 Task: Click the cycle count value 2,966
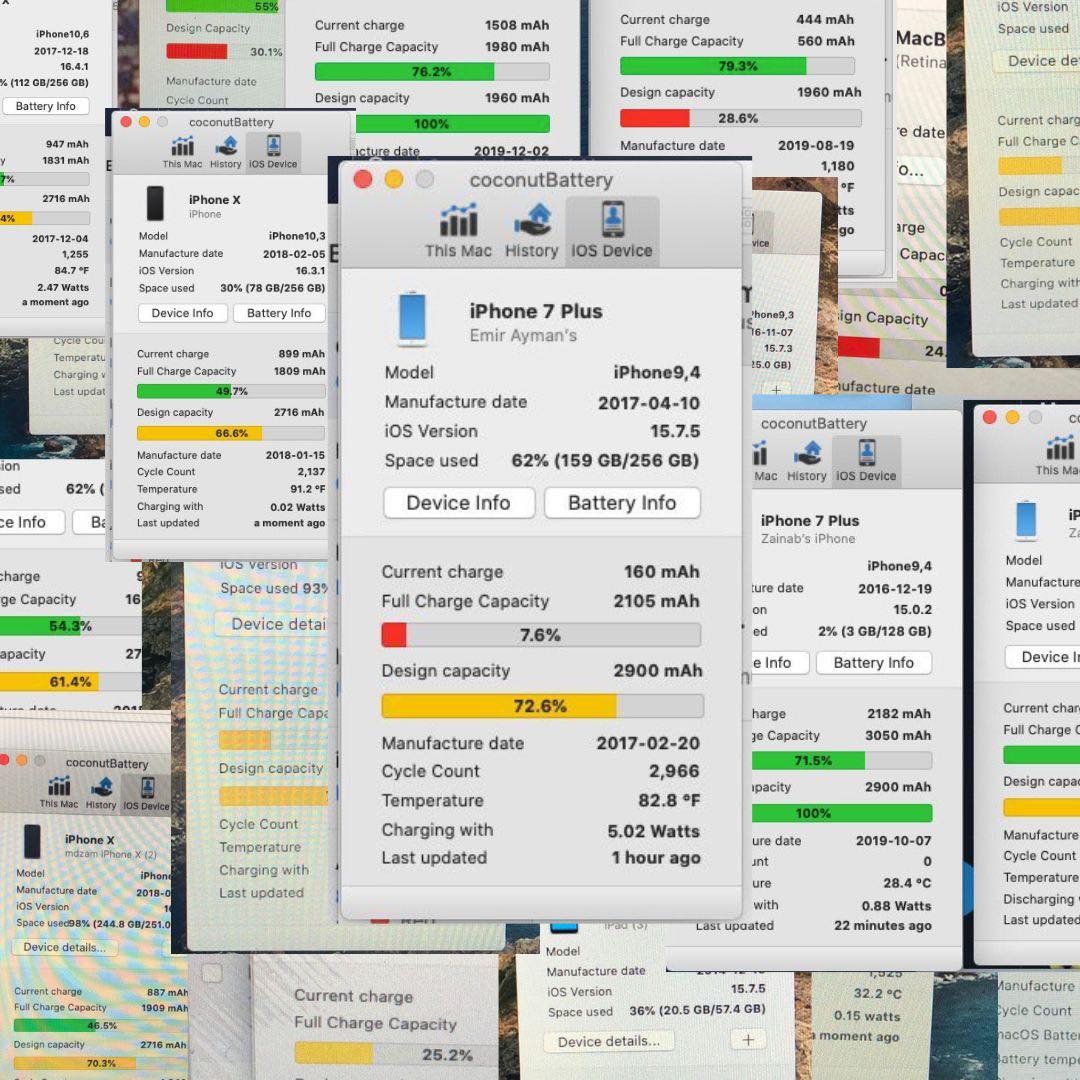coord(674,771)
